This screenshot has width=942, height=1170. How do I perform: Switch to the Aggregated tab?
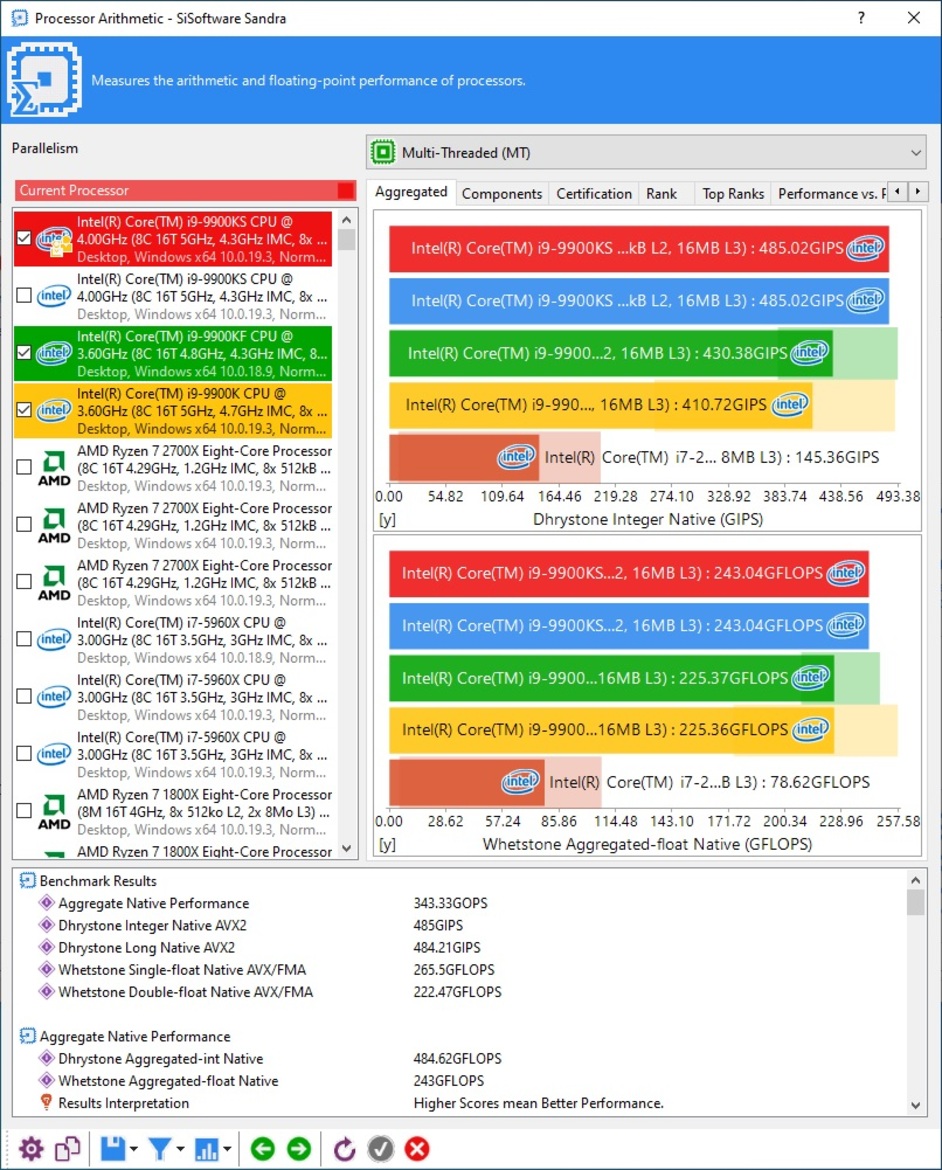coord(411,192)
